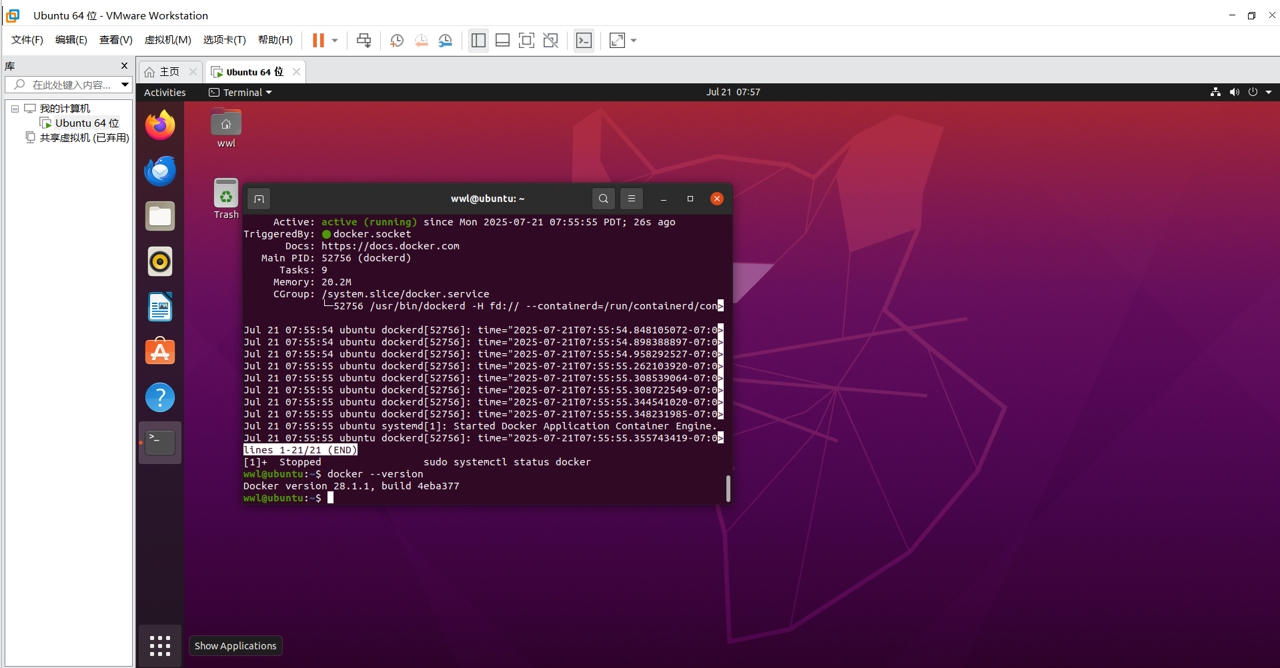Suspend the virtual machine
Viewport: 1280px width, 668px height.
(317, 40)
